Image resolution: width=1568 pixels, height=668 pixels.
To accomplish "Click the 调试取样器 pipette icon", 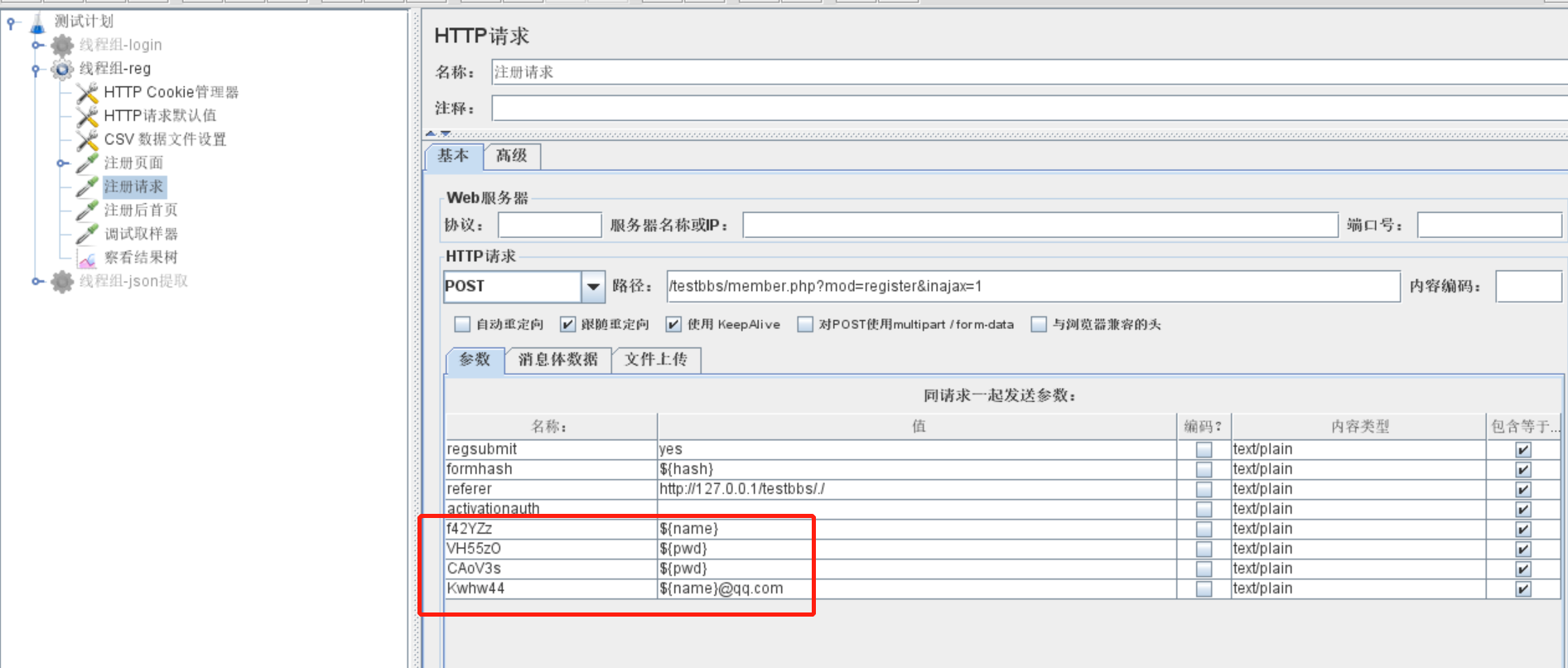I will [87, 235].
